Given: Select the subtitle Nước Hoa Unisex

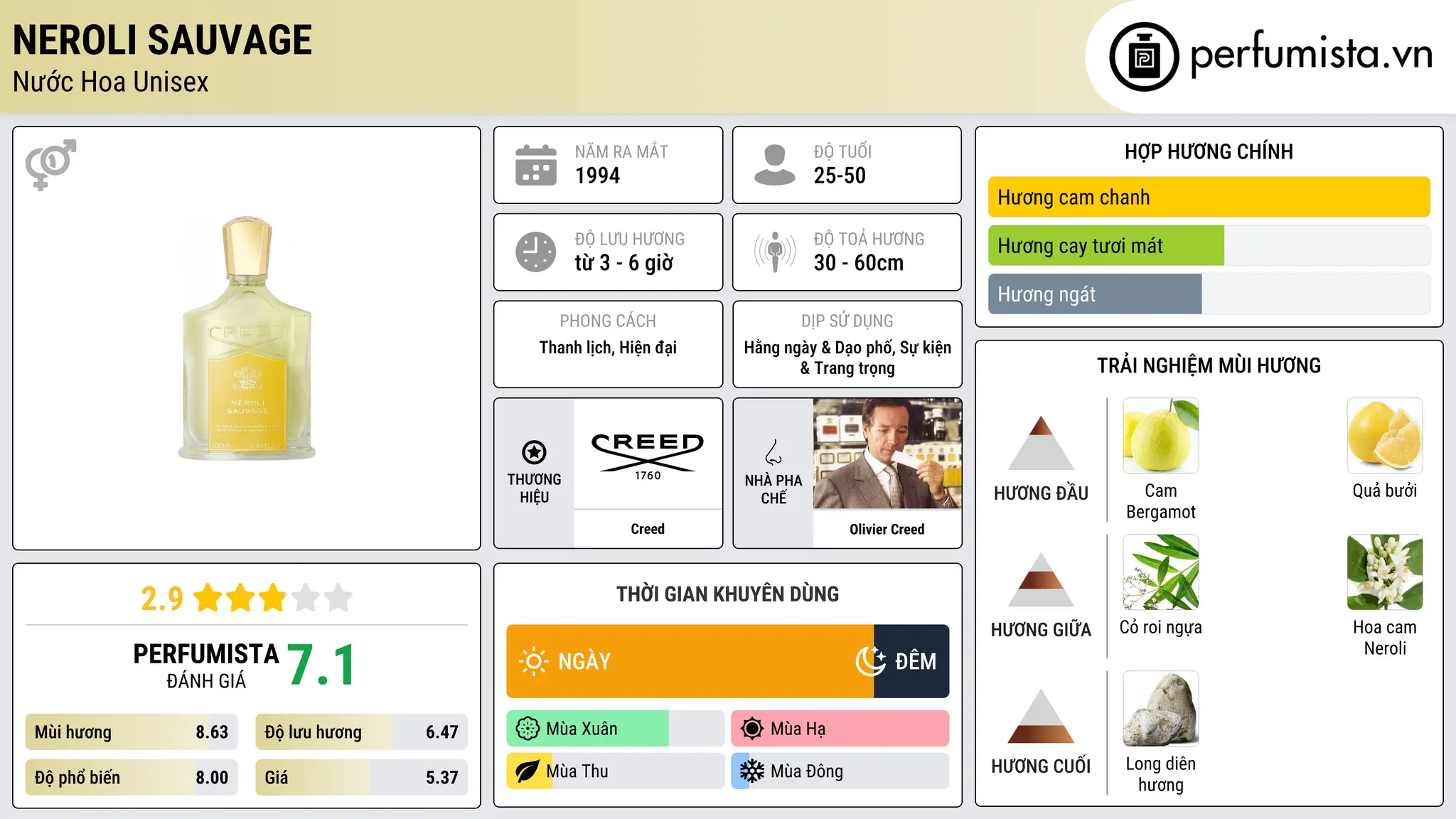Looking at the screenshot, I should click(111, 82).
